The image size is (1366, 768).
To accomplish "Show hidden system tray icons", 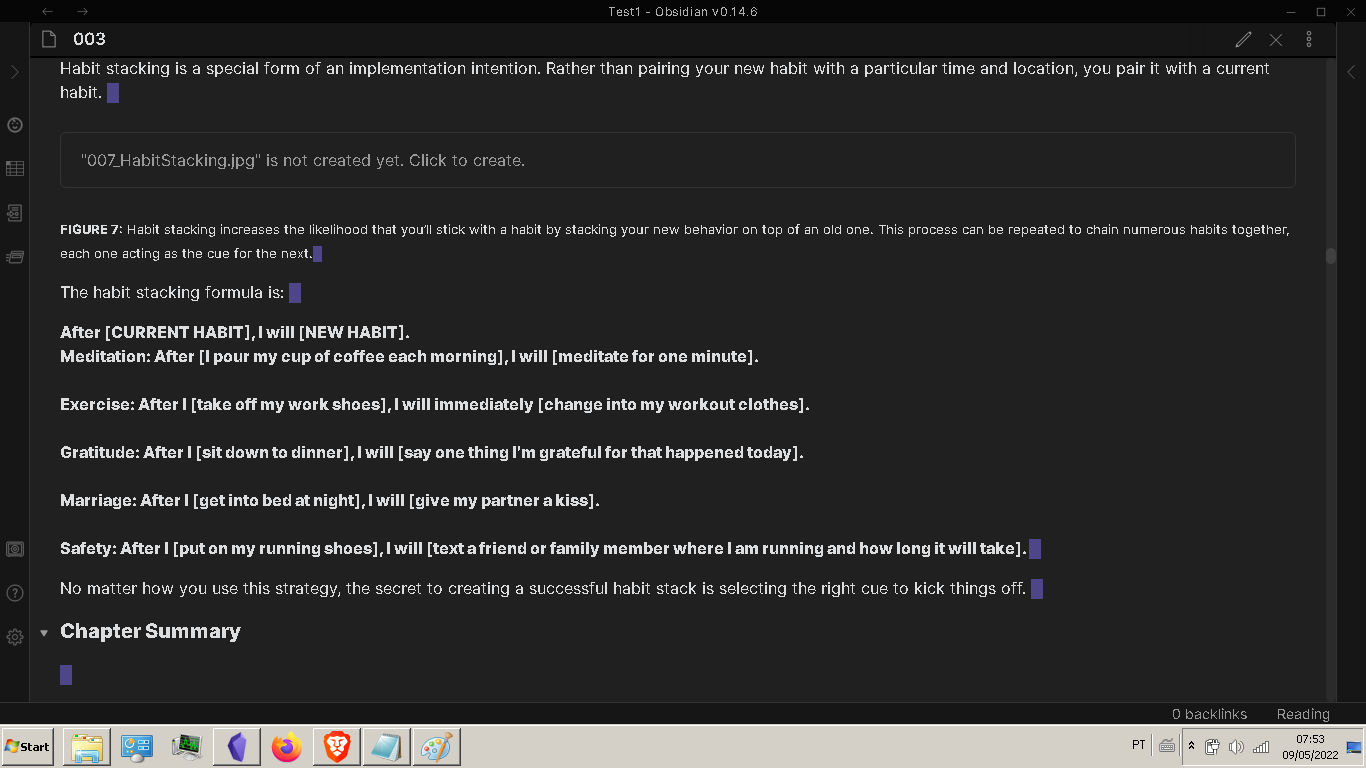I will (1191, 746).
